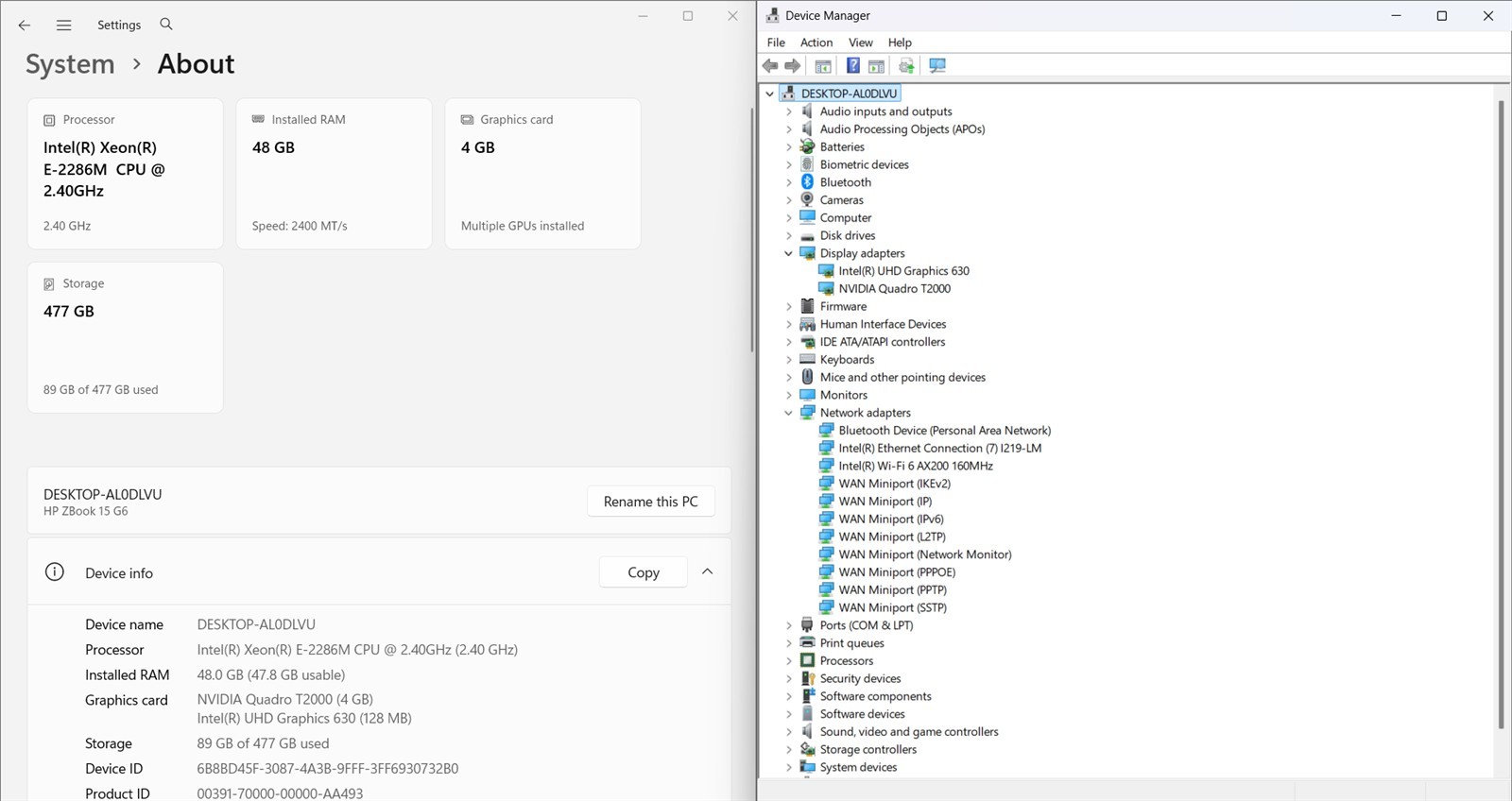Click the Disk drives category icon

pos(807,235)
